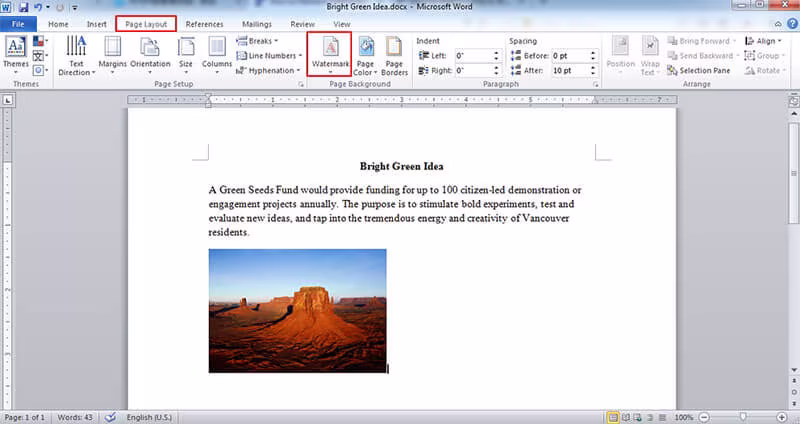The width and height of the screenshot is (800, 424).
Task: Open the Watermark gallery
Action: click(x=329, y=54)
